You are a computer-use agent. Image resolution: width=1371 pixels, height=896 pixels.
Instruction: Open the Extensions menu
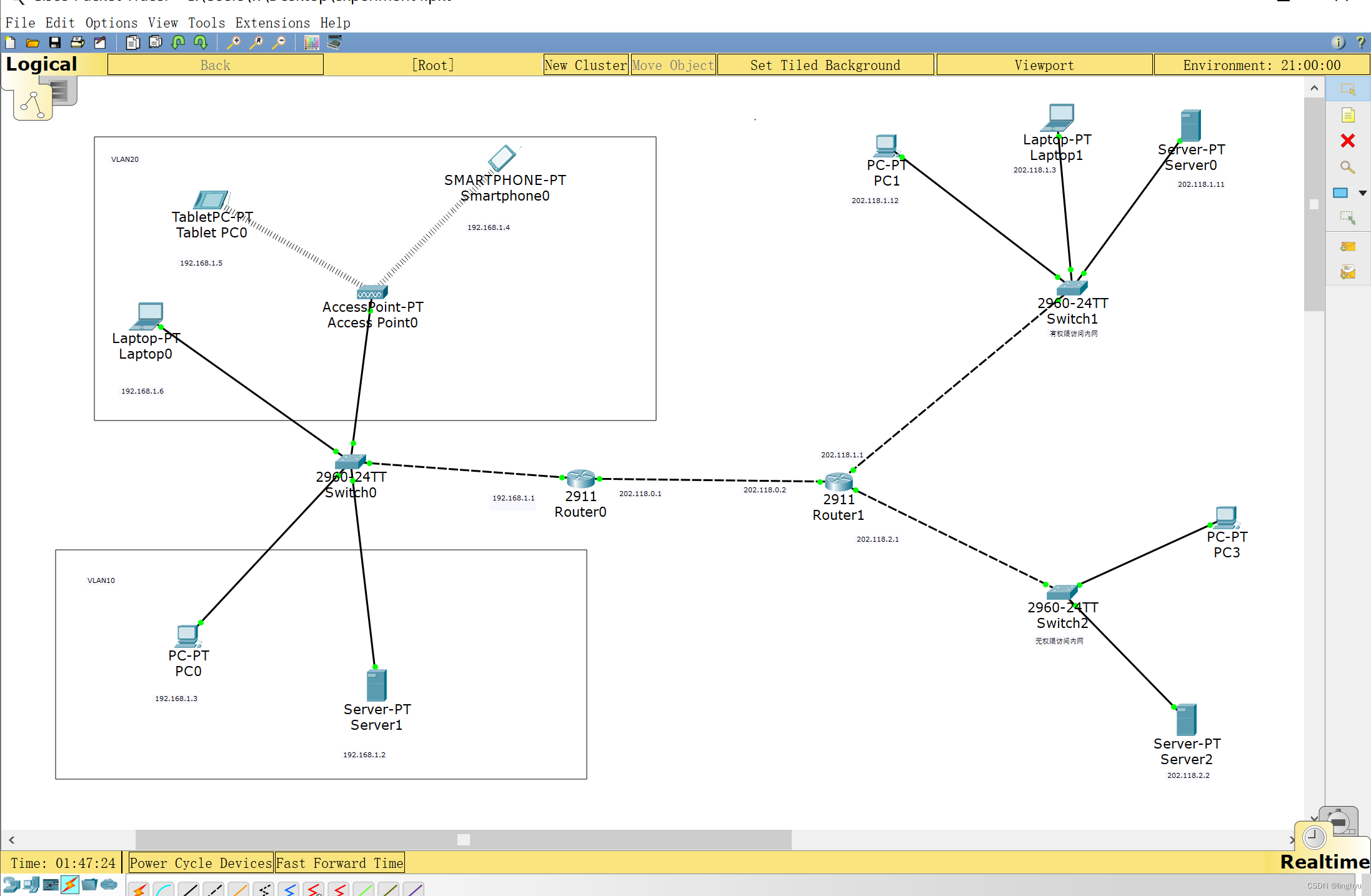pos(272,23)
